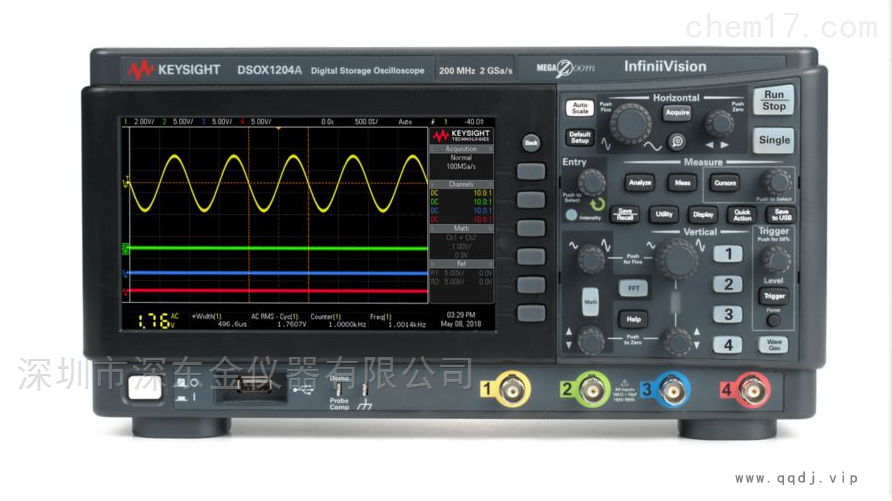Viewport: 892px width, 501px height.
Task: Turn the Math scale knob left of Push for Fine
Action: click(591, 259)
